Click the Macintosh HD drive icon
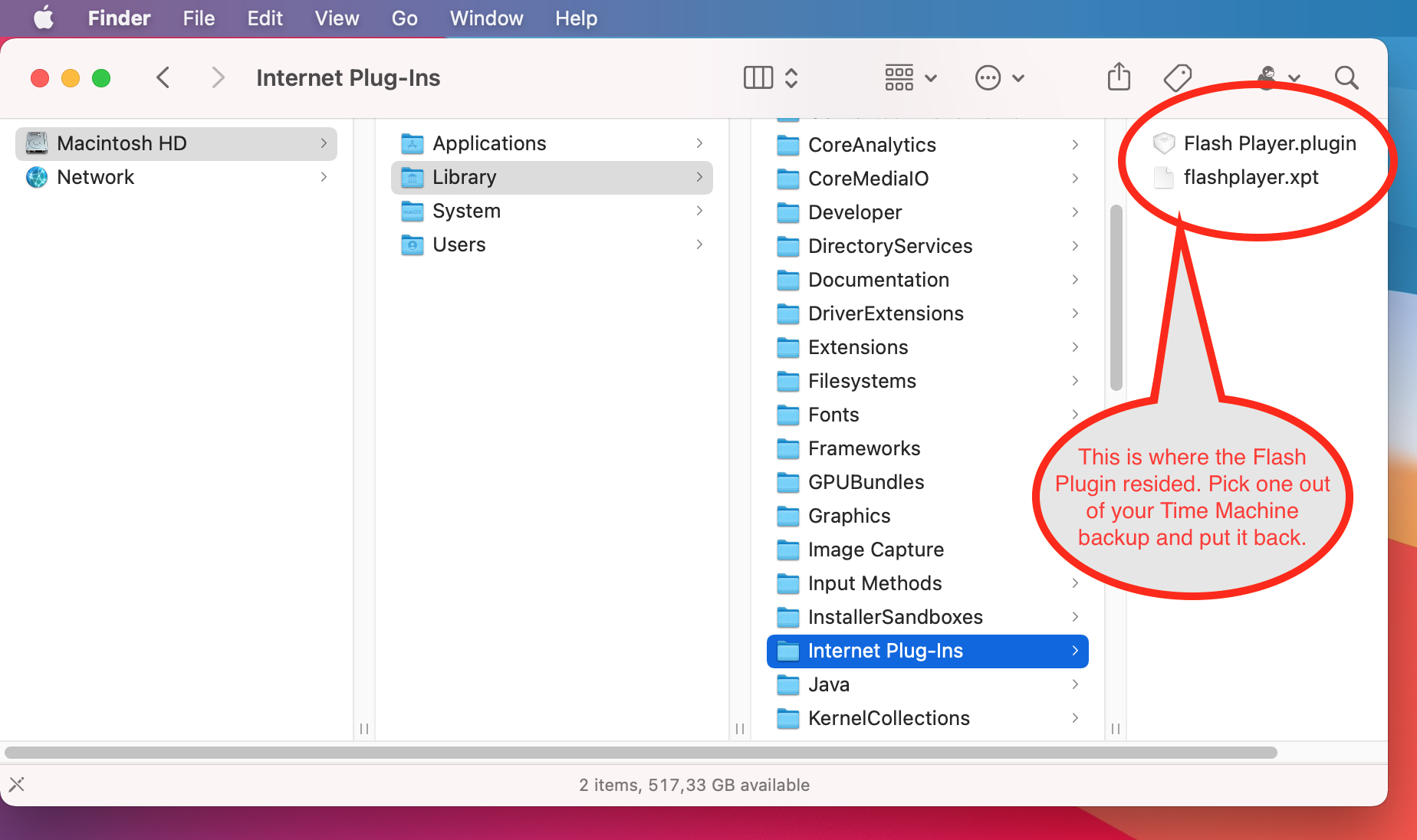 (36, 143)
